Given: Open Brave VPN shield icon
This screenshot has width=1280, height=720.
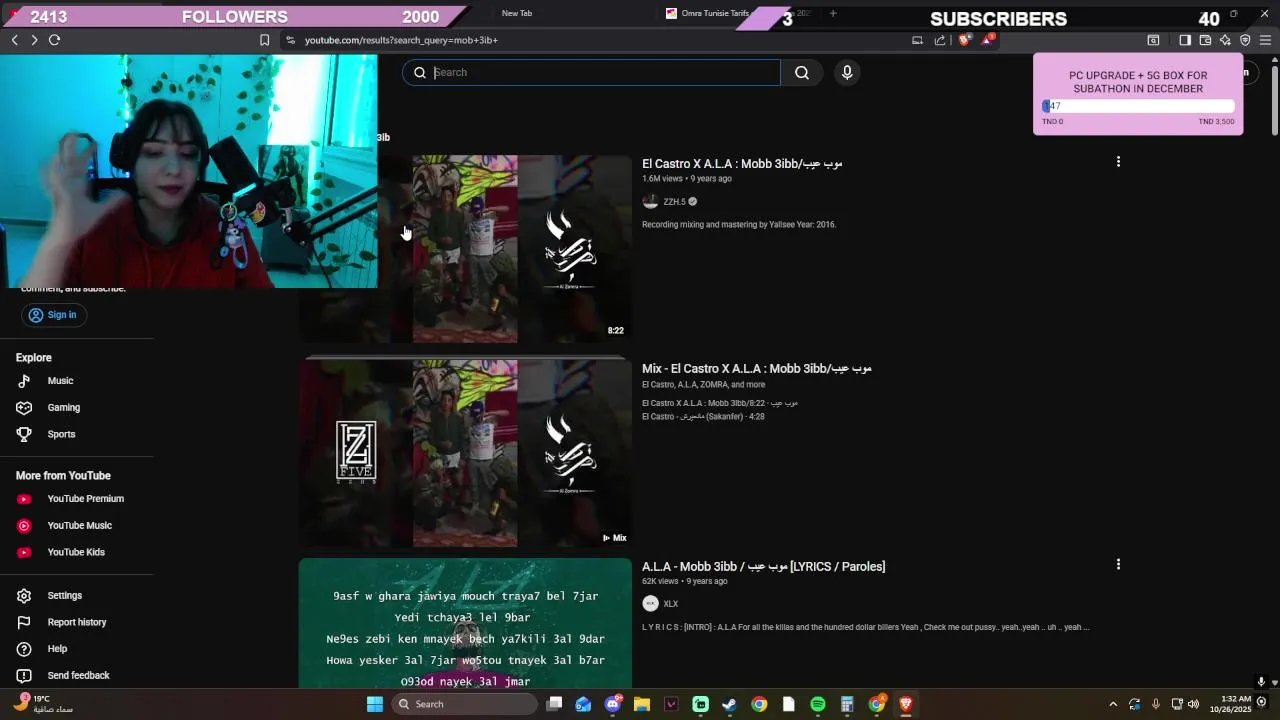Looking at the screenshot, I should 1245,40.
